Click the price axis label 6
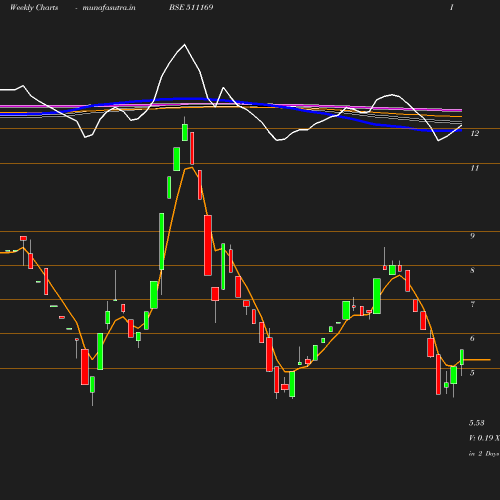The width and height of the screenshot is (500, 500). click(472, 338)
